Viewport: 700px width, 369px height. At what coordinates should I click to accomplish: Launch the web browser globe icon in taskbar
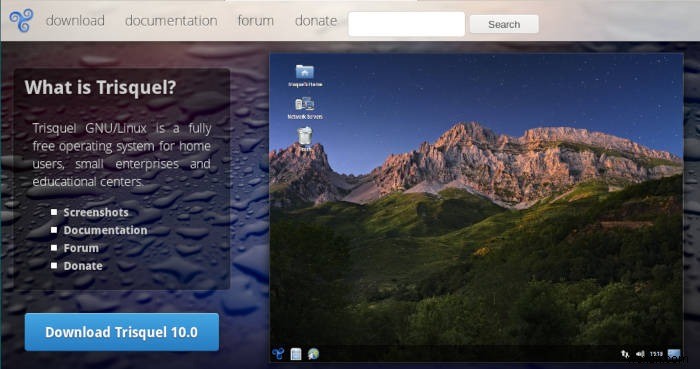point(313,354)
